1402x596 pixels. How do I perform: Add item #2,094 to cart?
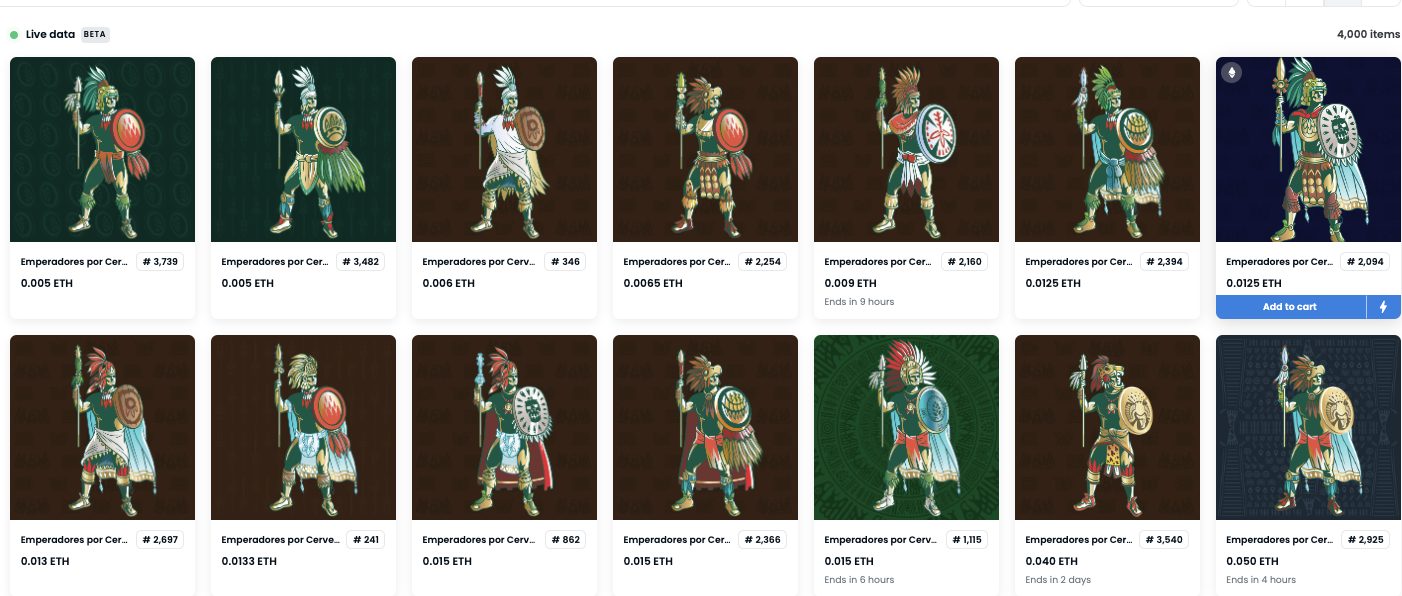tap(1290, 307)
